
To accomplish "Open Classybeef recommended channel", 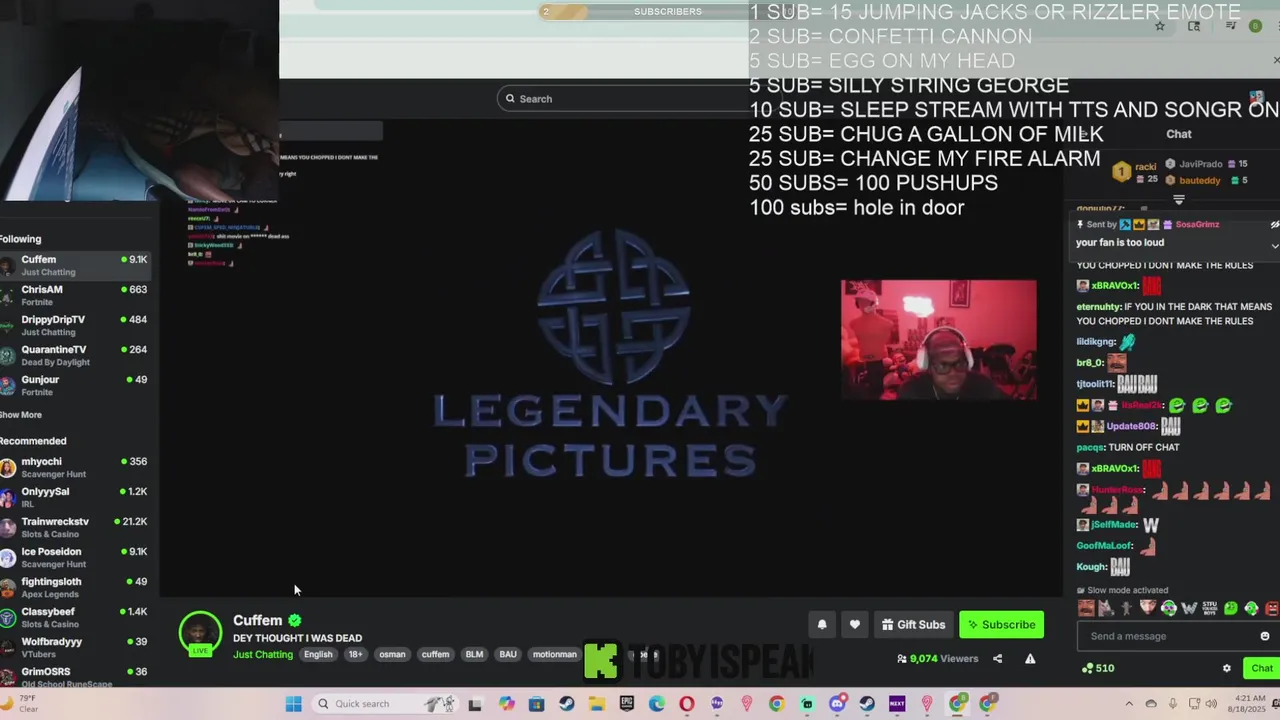I will click(x=75, y=617).
